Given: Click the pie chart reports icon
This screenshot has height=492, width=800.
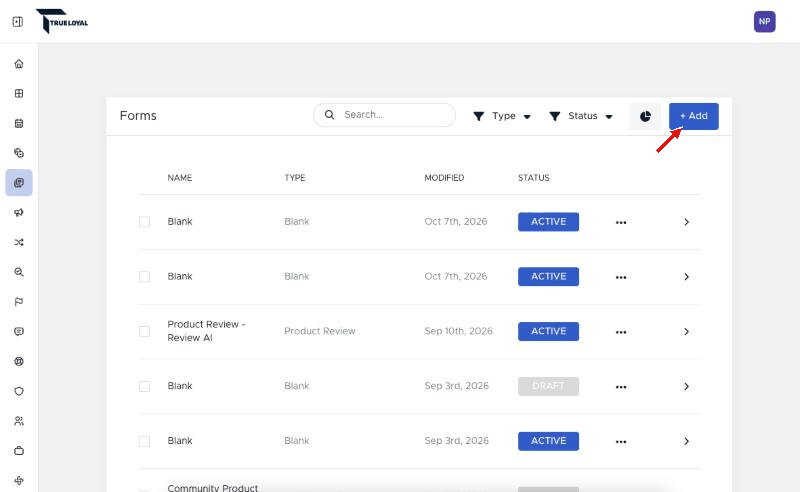Looking at the screenshot, I should 645,116.
